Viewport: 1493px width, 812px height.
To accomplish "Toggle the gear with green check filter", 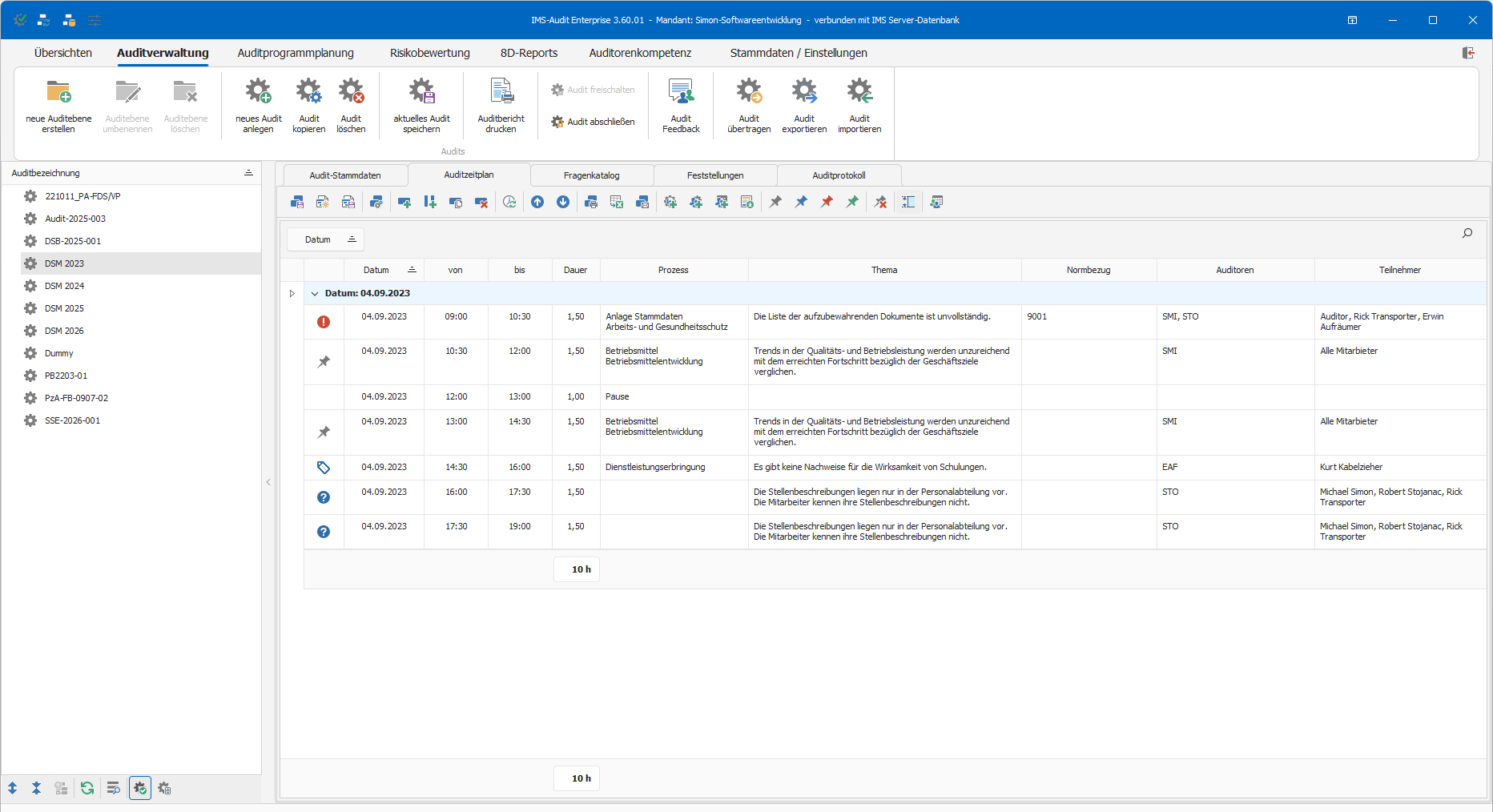I will (x=140, y=788).
